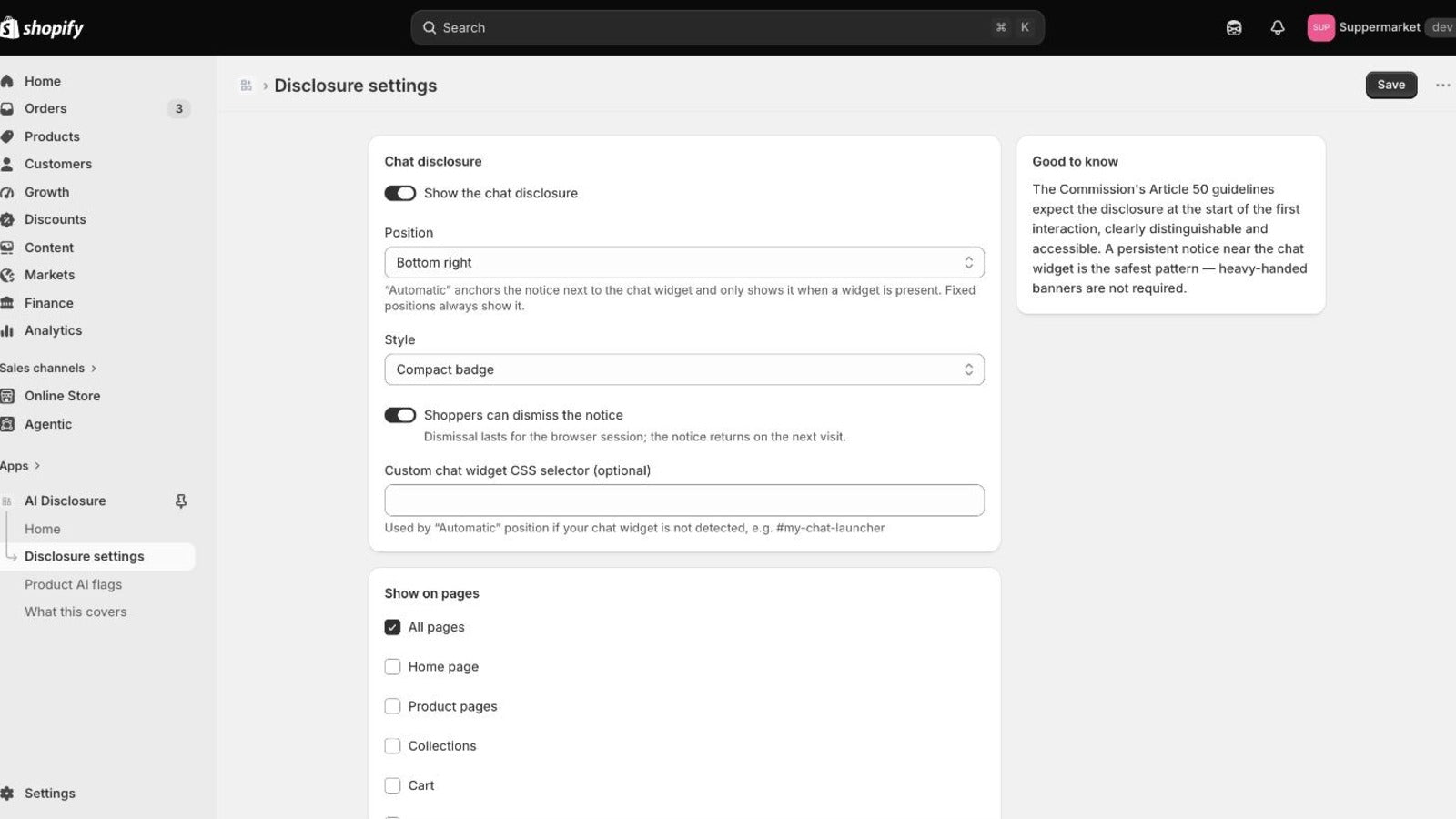
Task: Go to What this covers page
Action: tap(76, 612)
